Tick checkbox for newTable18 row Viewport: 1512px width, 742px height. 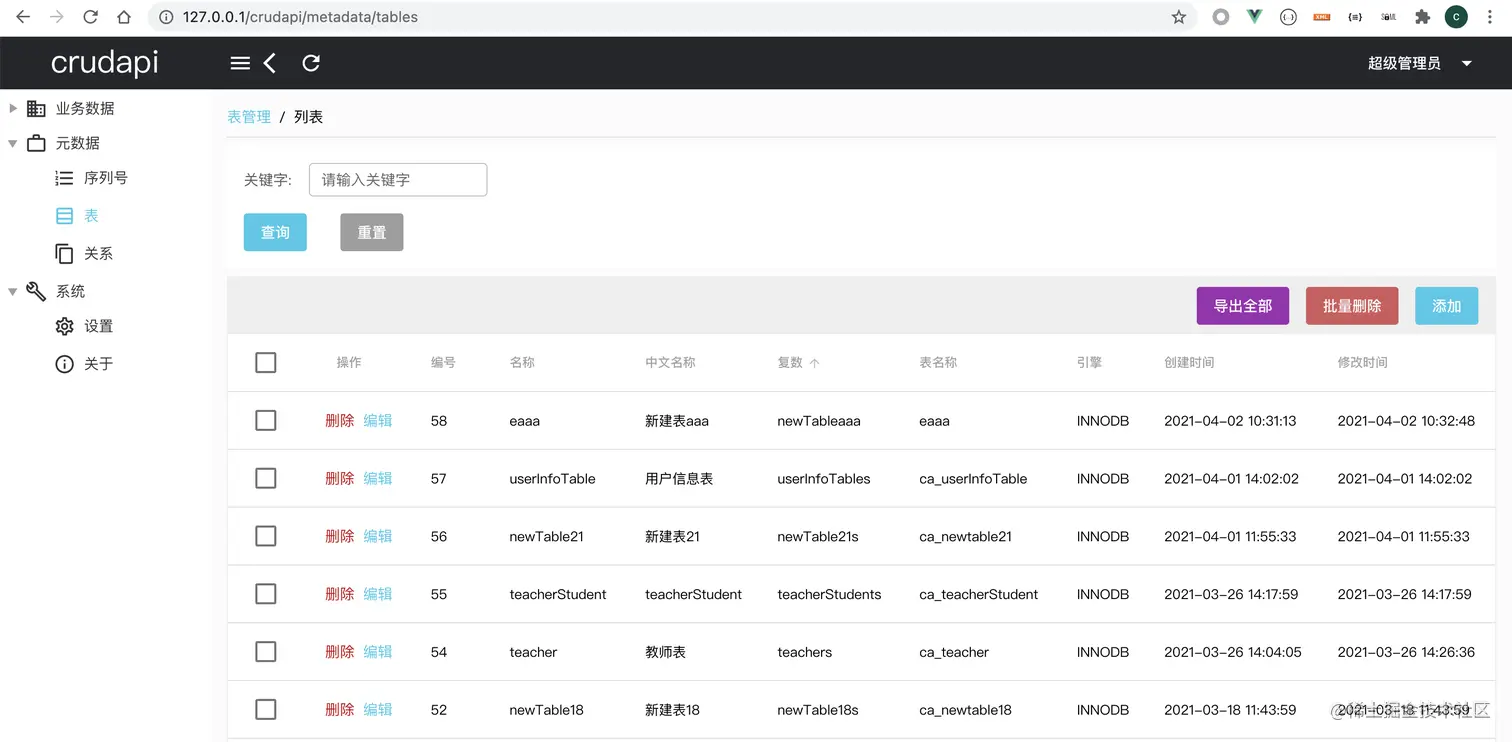[265, 710]
